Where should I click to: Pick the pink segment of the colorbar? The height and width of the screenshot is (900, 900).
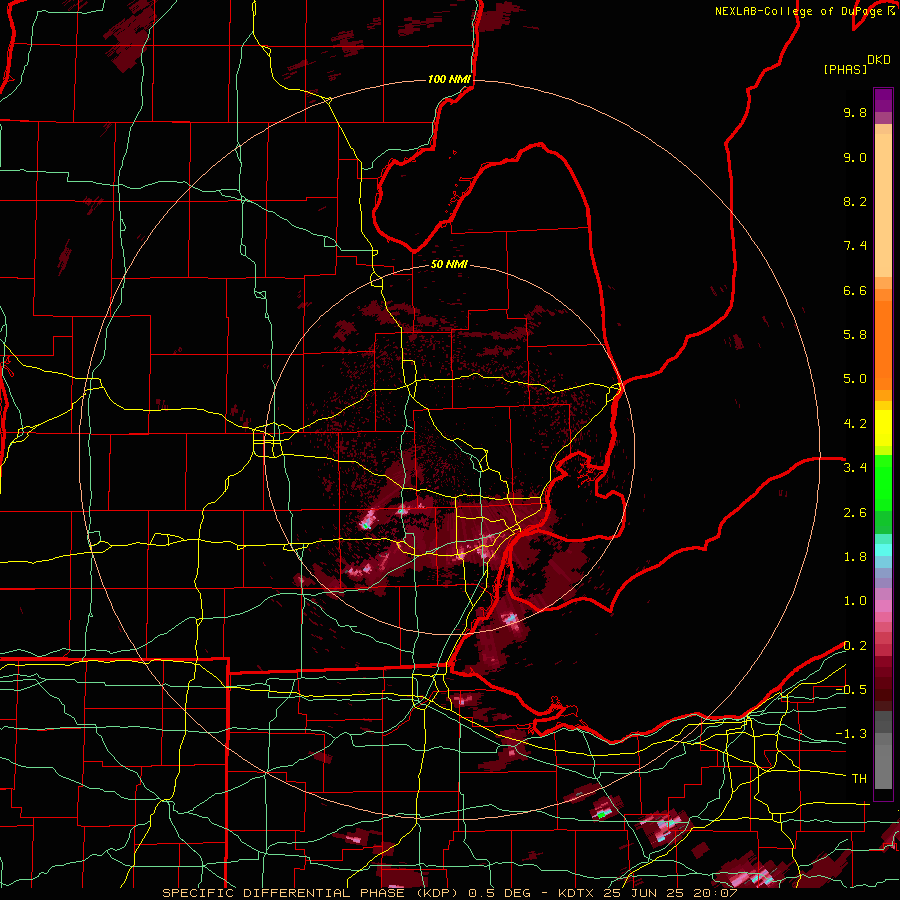pos(883,605)
